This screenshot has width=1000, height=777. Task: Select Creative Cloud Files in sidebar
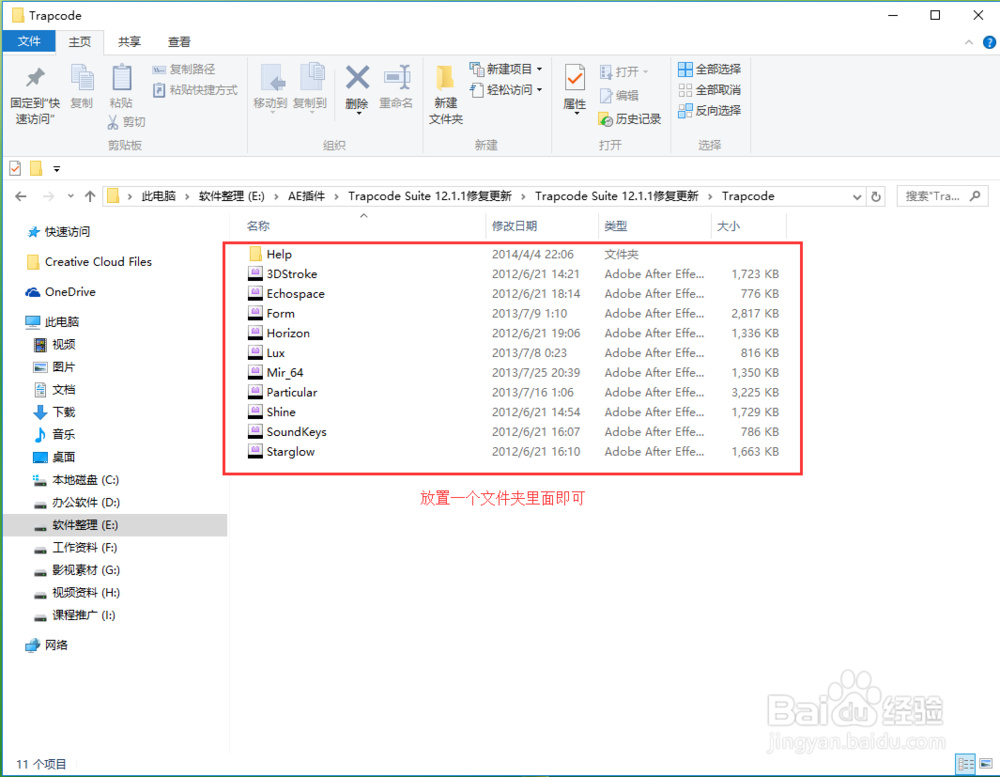[x=89, y=262]
